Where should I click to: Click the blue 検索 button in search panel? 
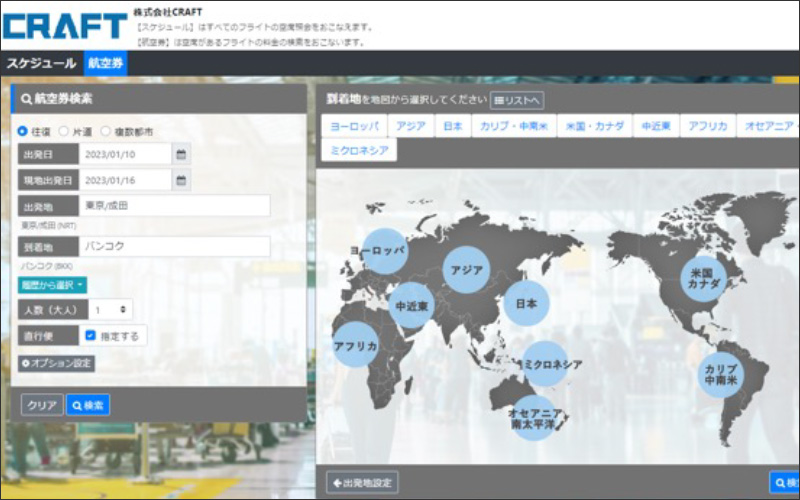(x=88, y=405)
